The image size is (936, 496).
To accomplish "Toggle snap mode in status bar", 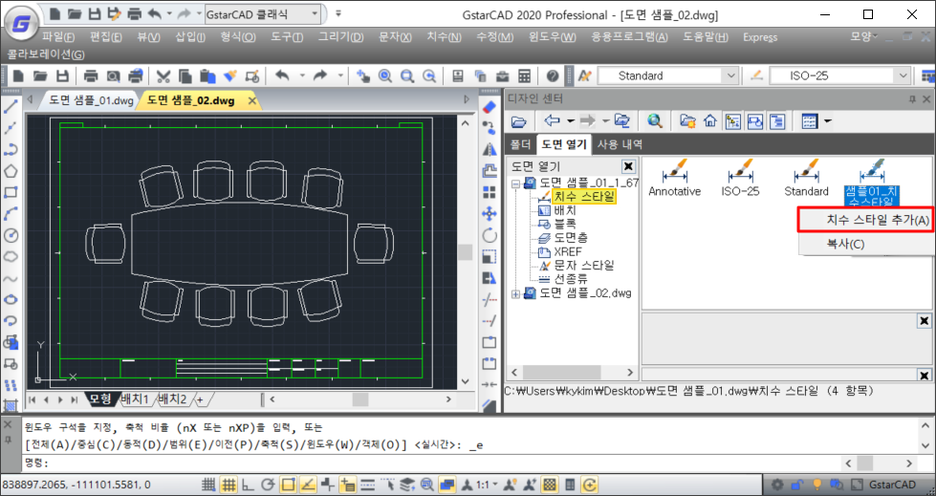I will pyautogui.click(x=210, y=485).
